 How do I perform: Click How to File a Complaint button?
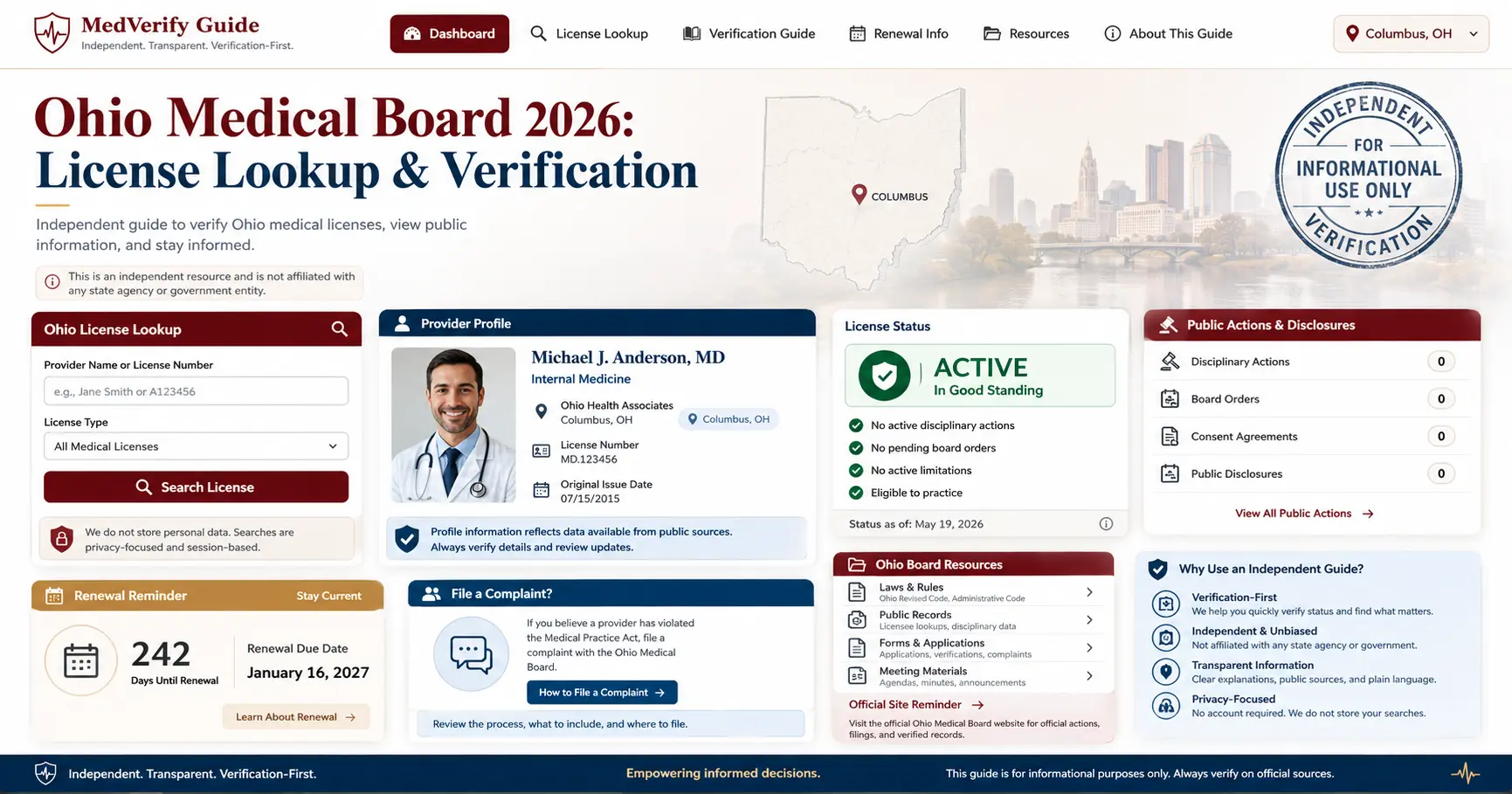(602, 693)
